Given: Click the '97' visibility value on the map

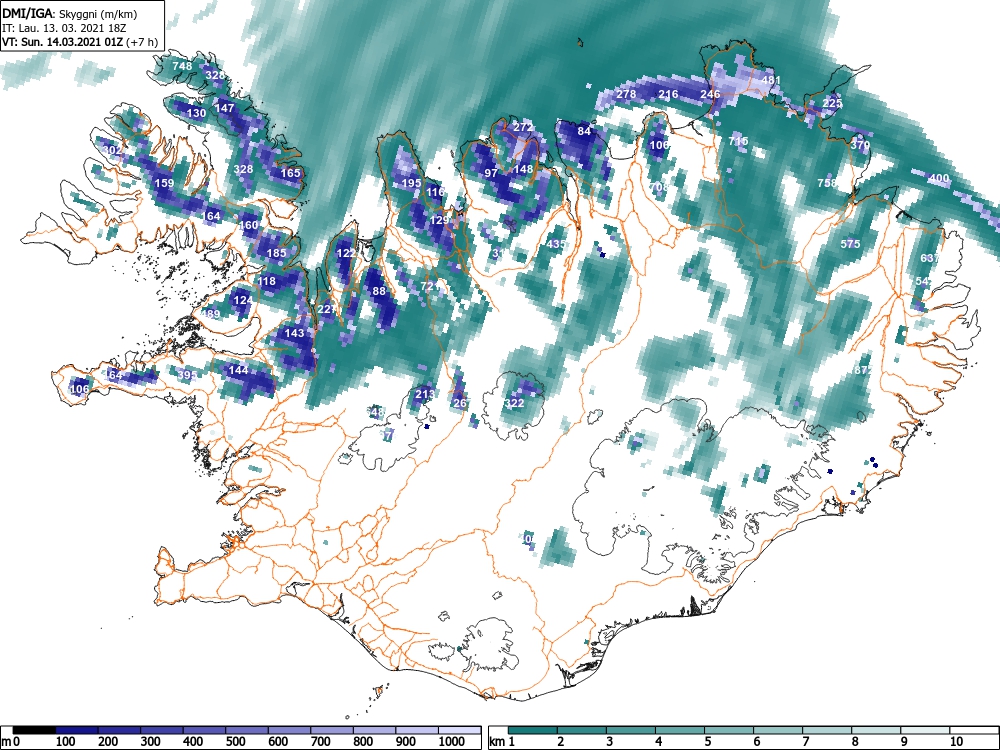Looking at the screenshot, I should [x=491, y=173].
